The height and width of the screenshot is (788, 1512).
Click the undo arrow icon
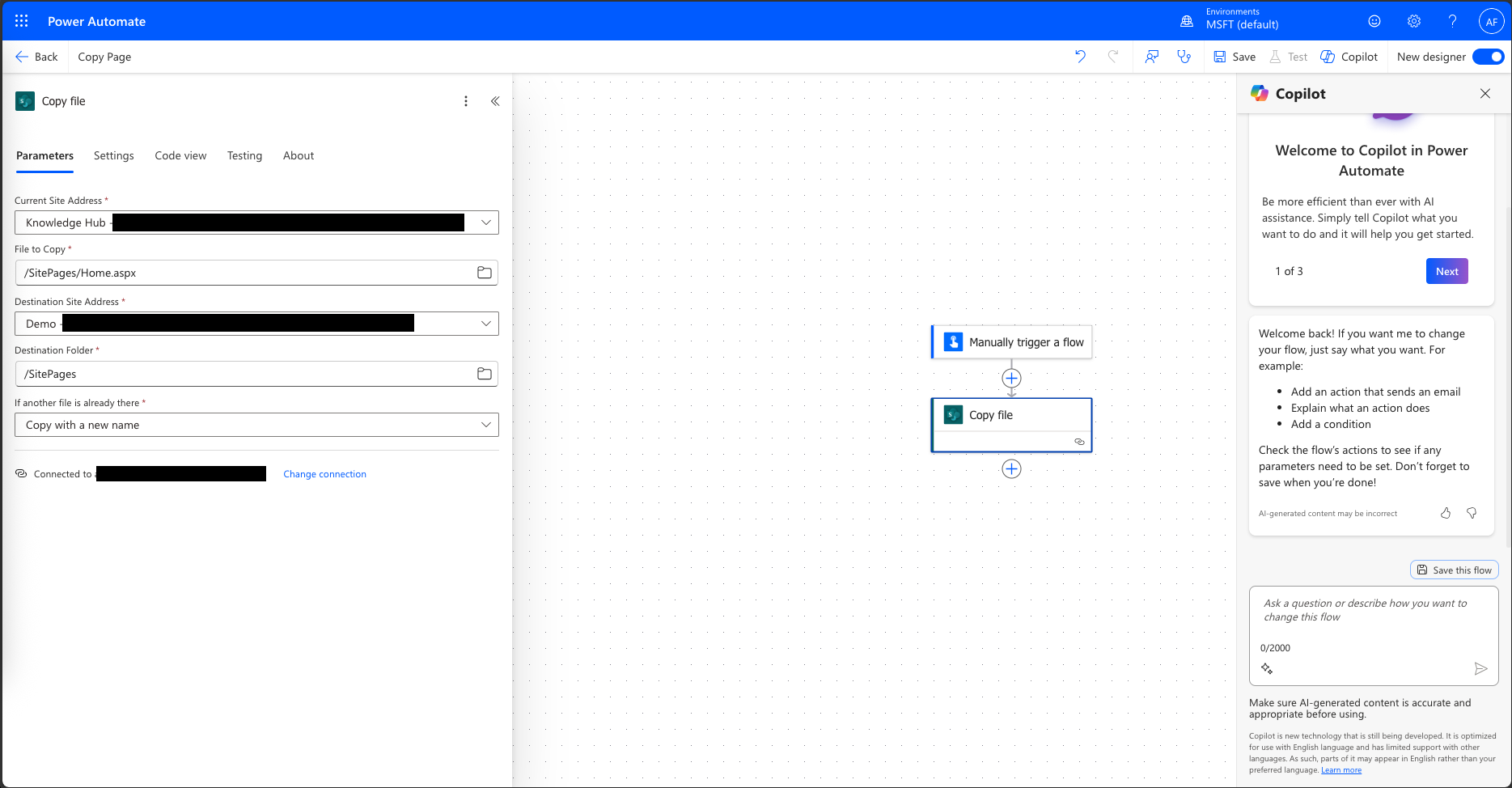tap(1080, 57)
